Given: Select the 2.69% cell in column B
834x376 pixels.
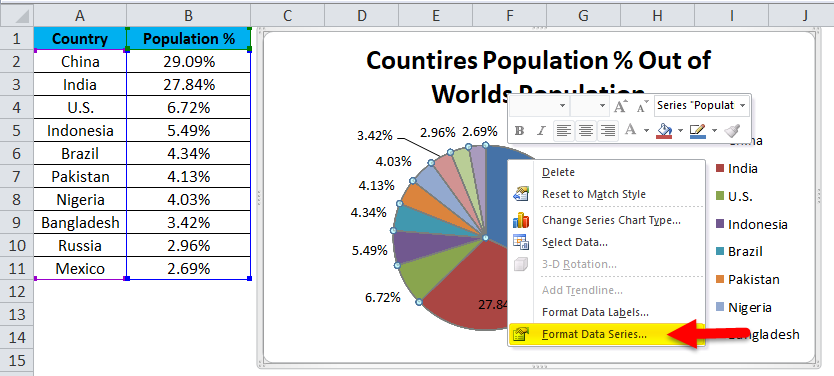Looking at the screenshot, I should [189, 269].
